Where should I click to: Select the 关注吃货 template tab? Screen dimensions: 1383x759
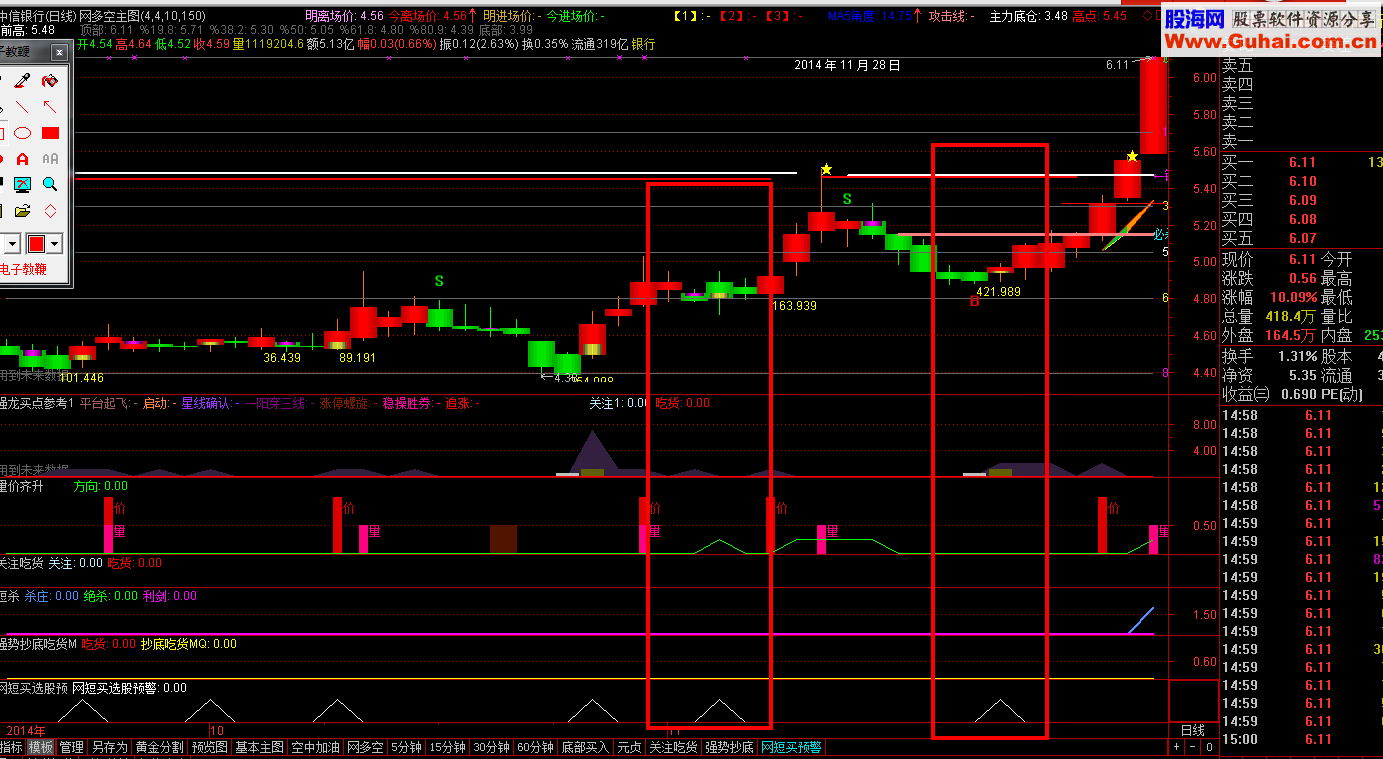pyautogui.click(x=673, y=747)
